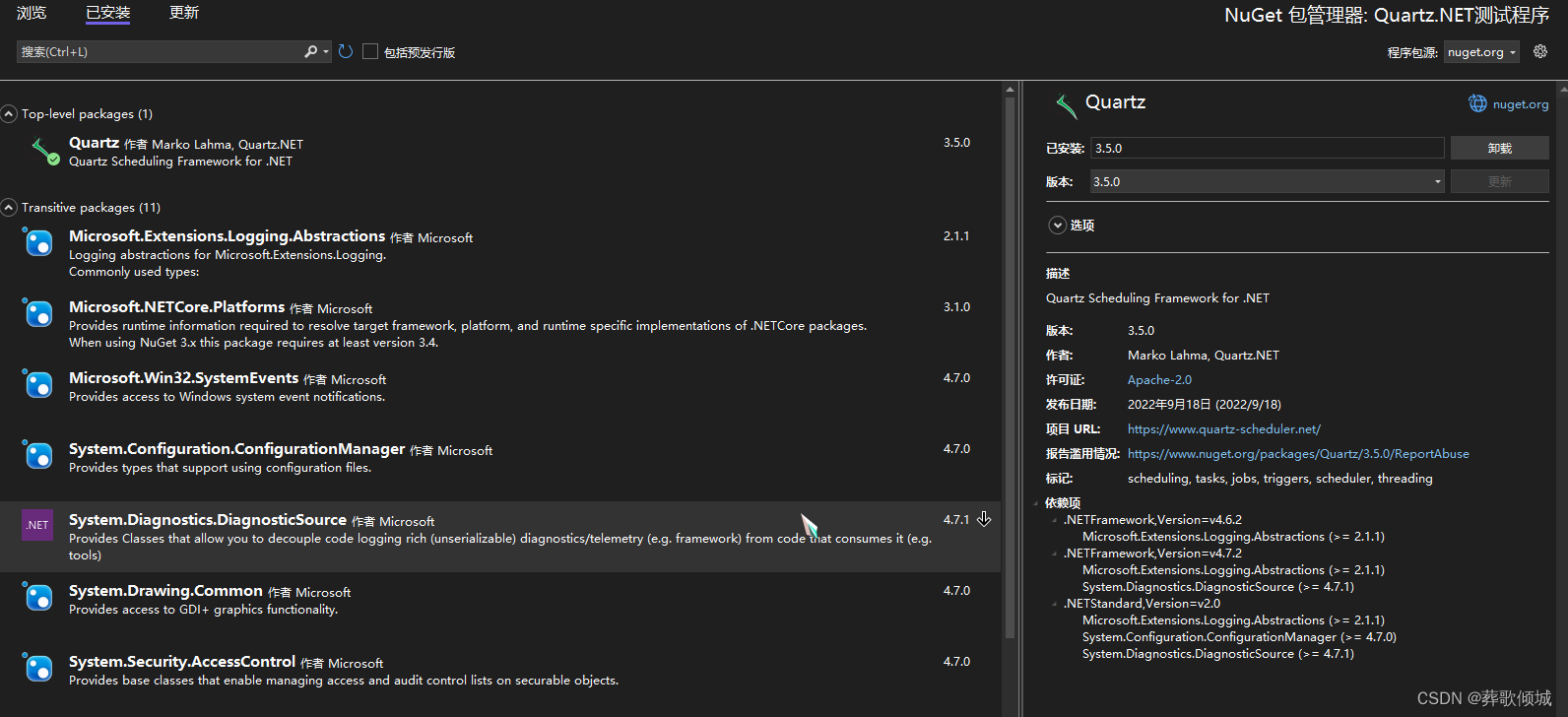
Task: Collapse .NETFramework v4.7.2 dependency node
Action: tap(1055, 554)
